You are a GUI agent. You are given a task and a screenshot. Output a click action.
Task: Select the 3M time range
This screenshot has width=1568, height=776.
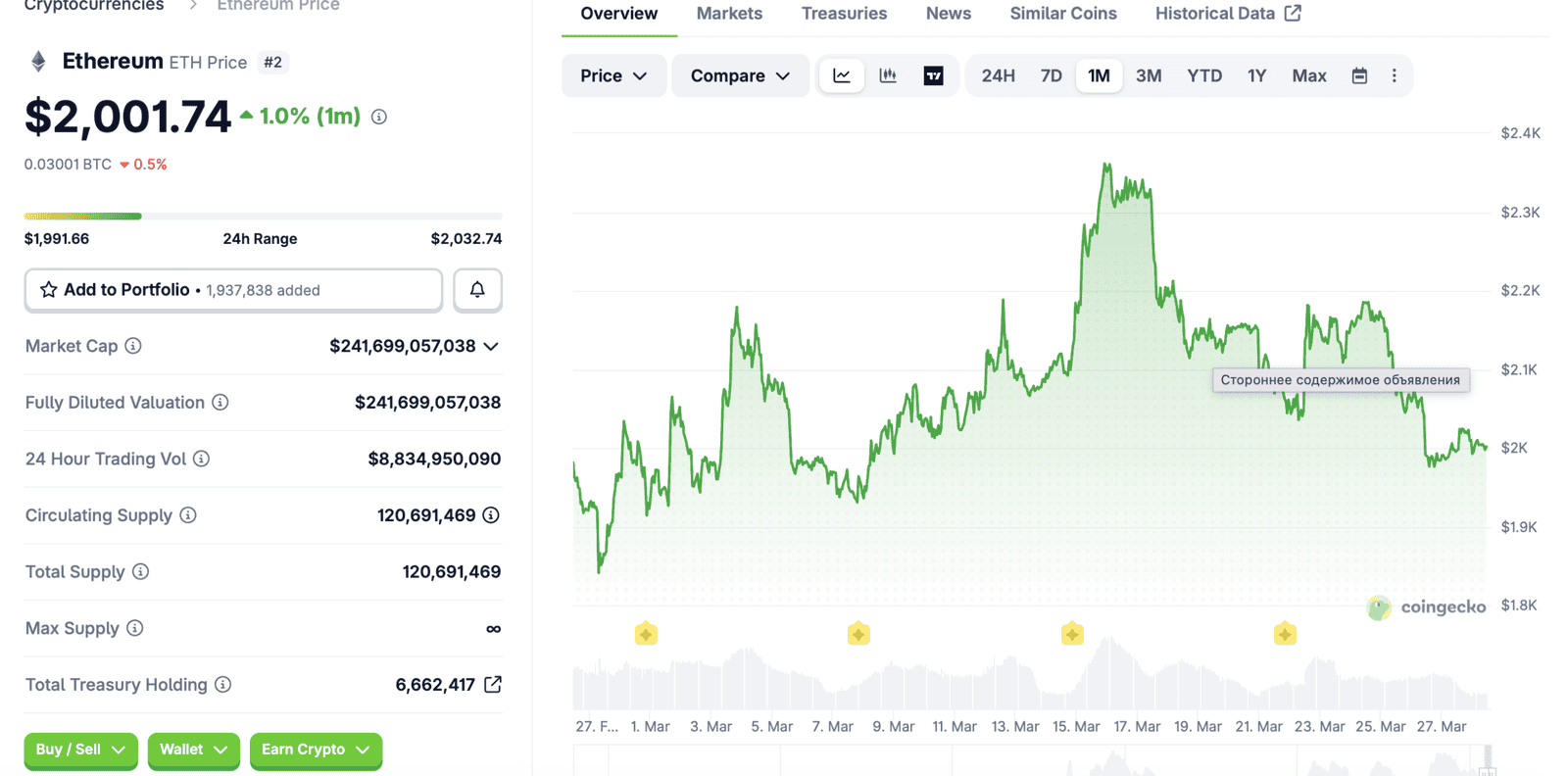[1148, 75]
